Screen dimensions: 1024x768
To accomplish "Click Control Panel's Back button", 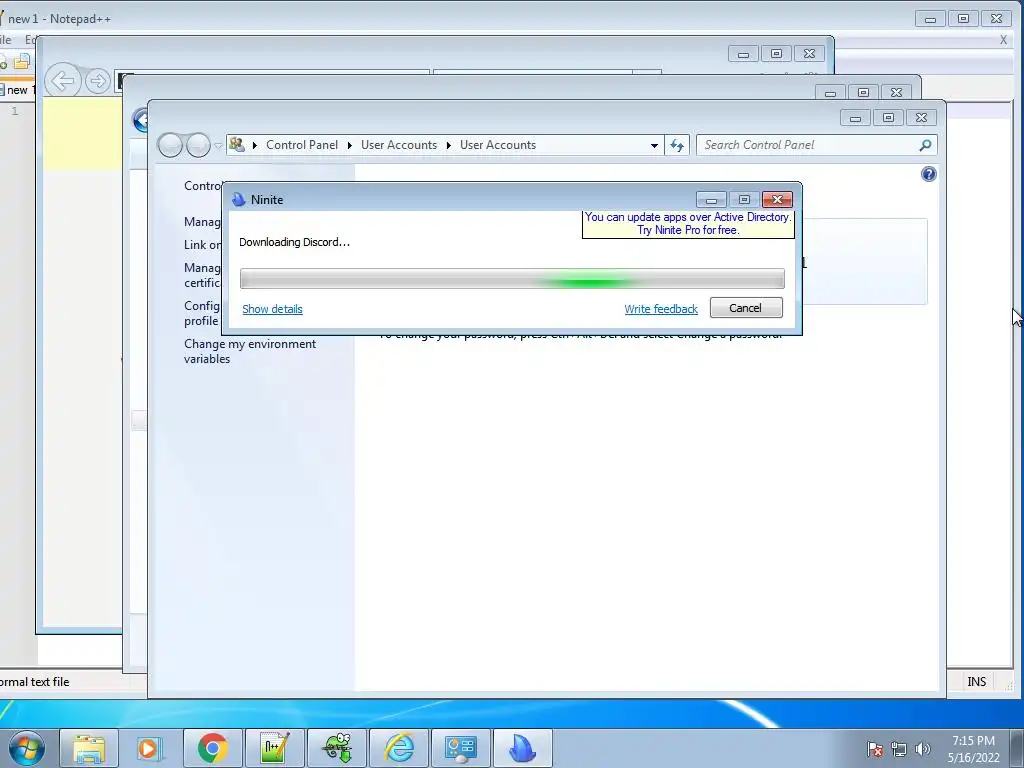I will (170, 145).
